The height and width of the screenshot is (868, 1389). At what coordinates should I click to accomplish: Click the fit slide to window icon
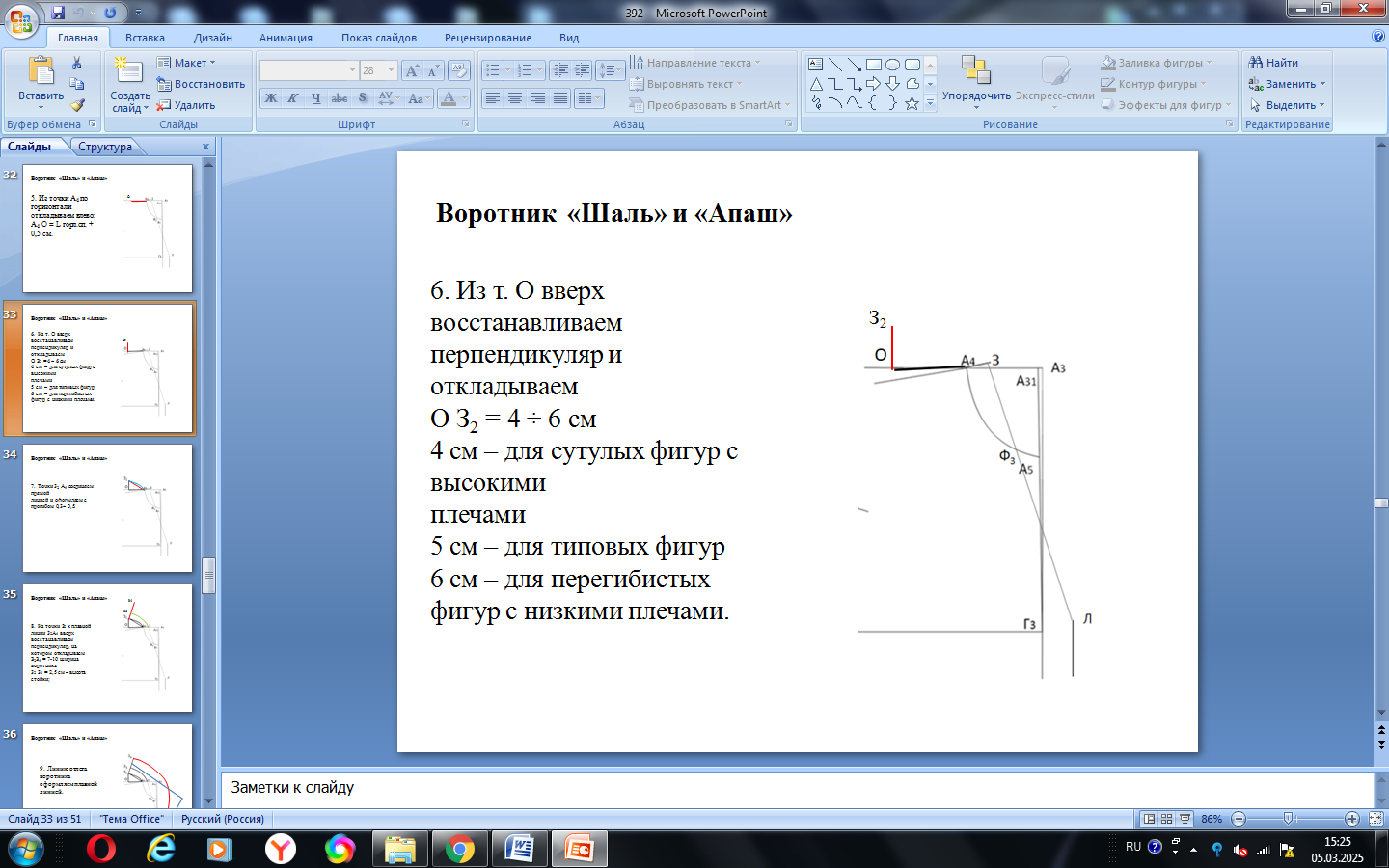coord(1375,819)
